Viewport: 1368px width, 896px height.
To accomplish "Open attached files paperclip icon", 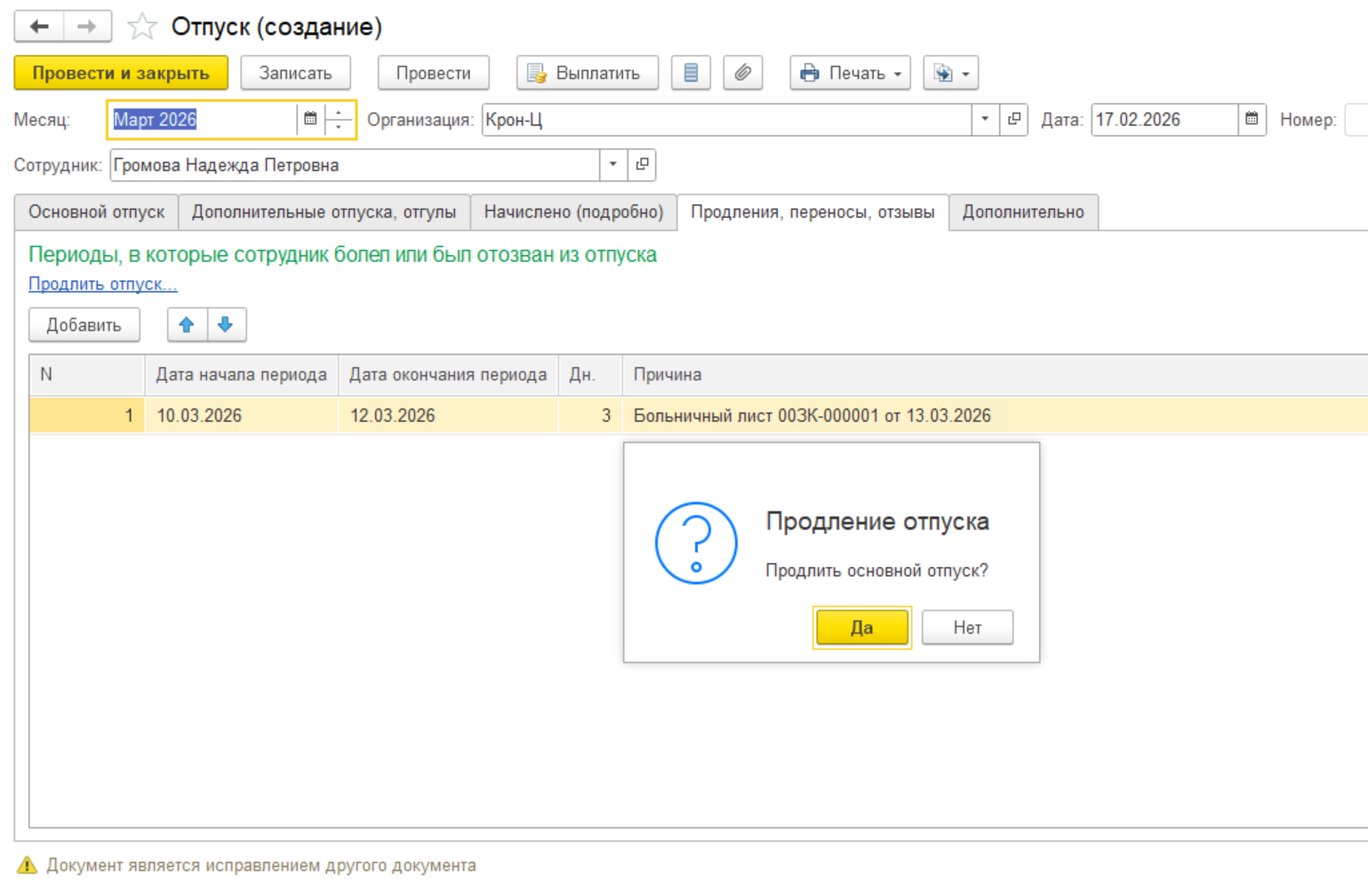I will point(743,73).
